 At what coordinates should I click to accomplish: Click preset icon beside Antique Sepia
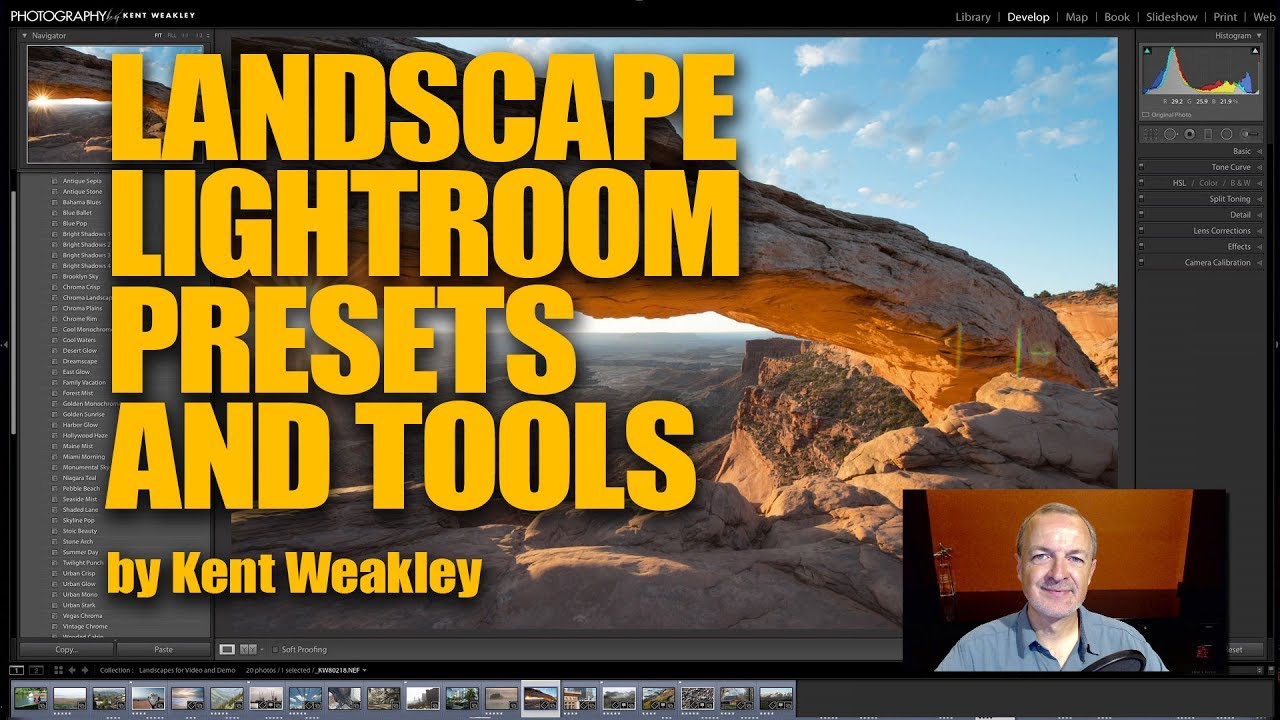pyautogui.click(x=54, y=181)
